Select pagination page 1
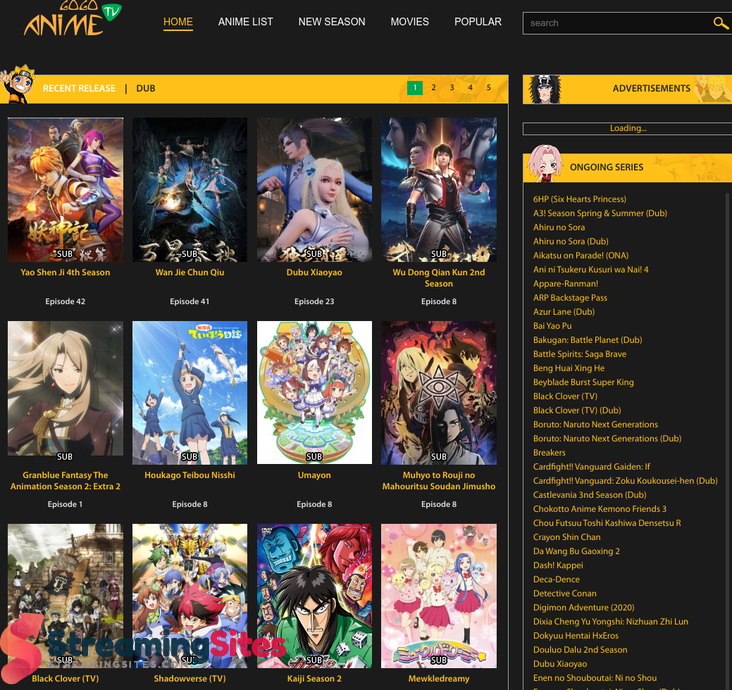Viewport: 732px width, 690px height. tap(415, 88)
